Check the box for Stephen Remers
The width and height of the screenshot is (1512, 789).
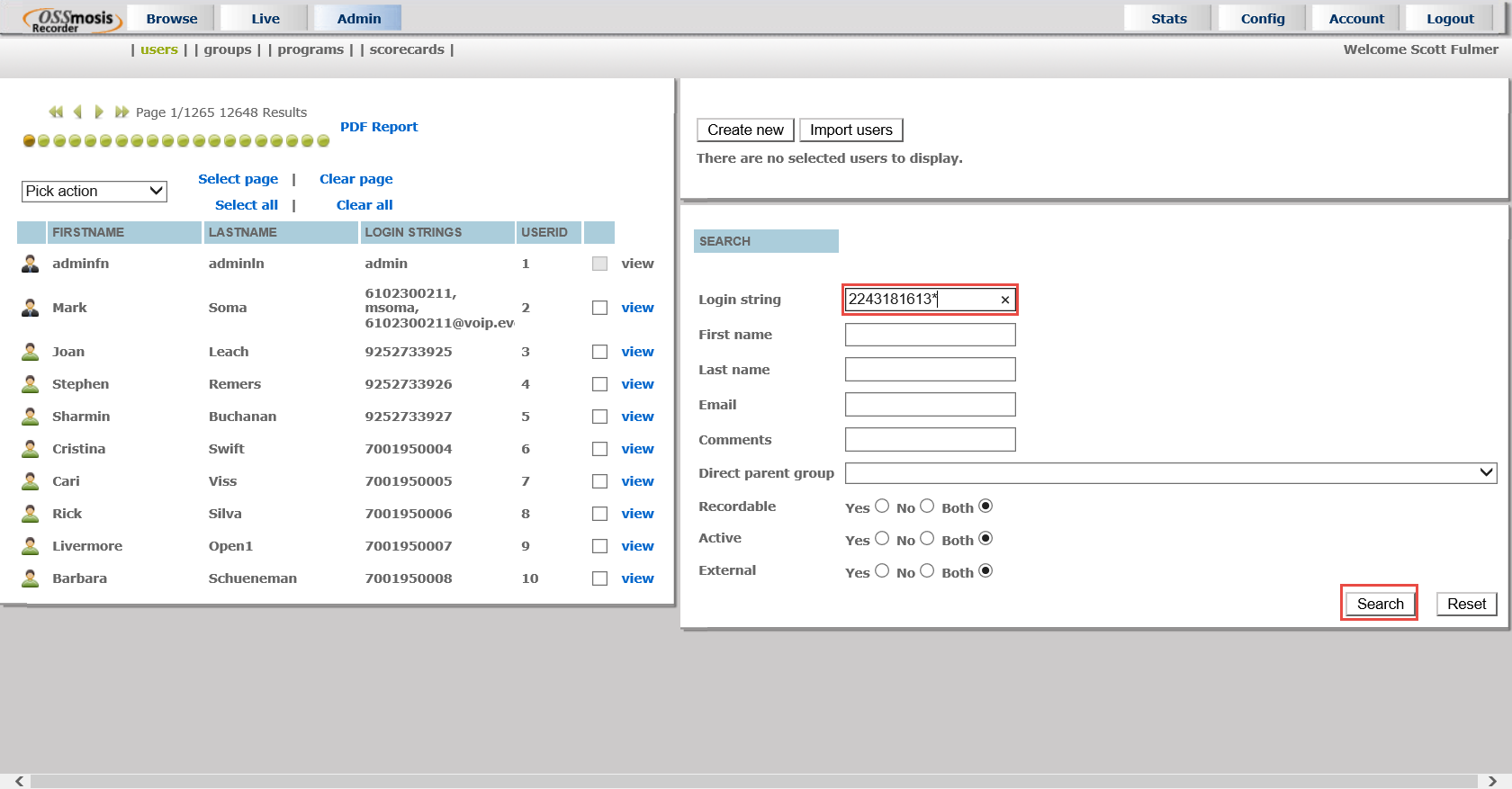[599, 384]
